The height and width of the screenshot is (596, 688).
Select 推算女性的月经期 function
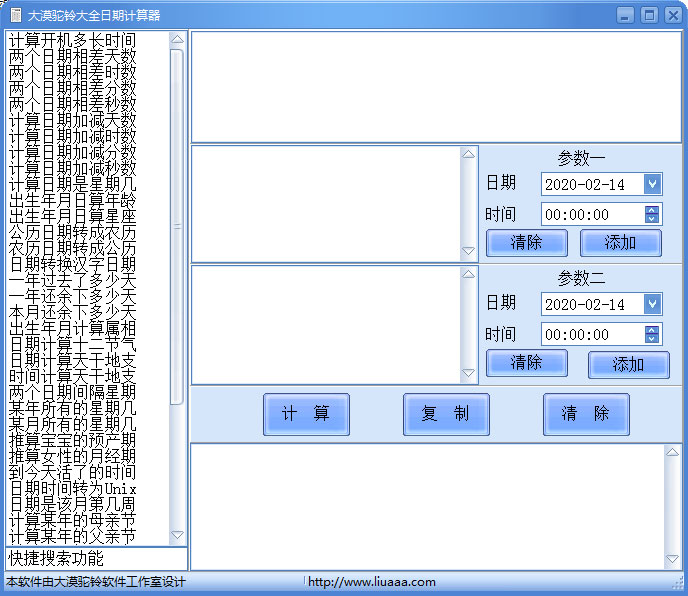coord(72,457)
